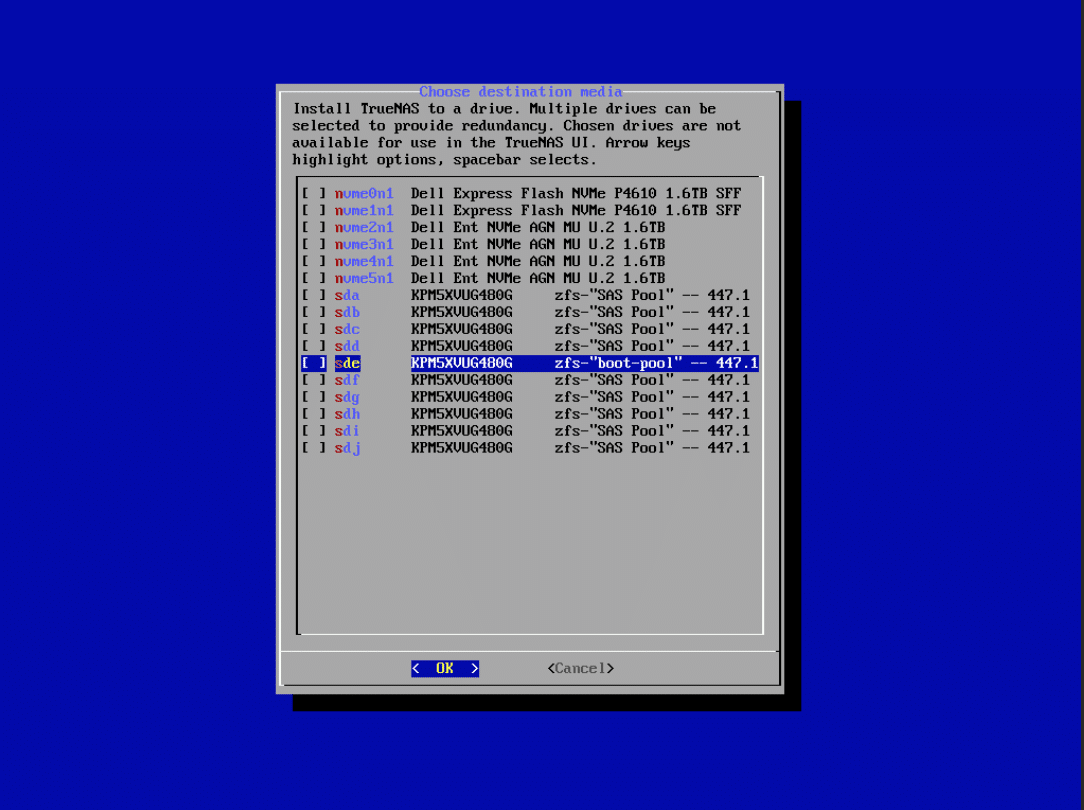Mark the nvme5n1 checkbox
Image resolution: width=1084 pixels, height=810 pixels.
point(313,278)
